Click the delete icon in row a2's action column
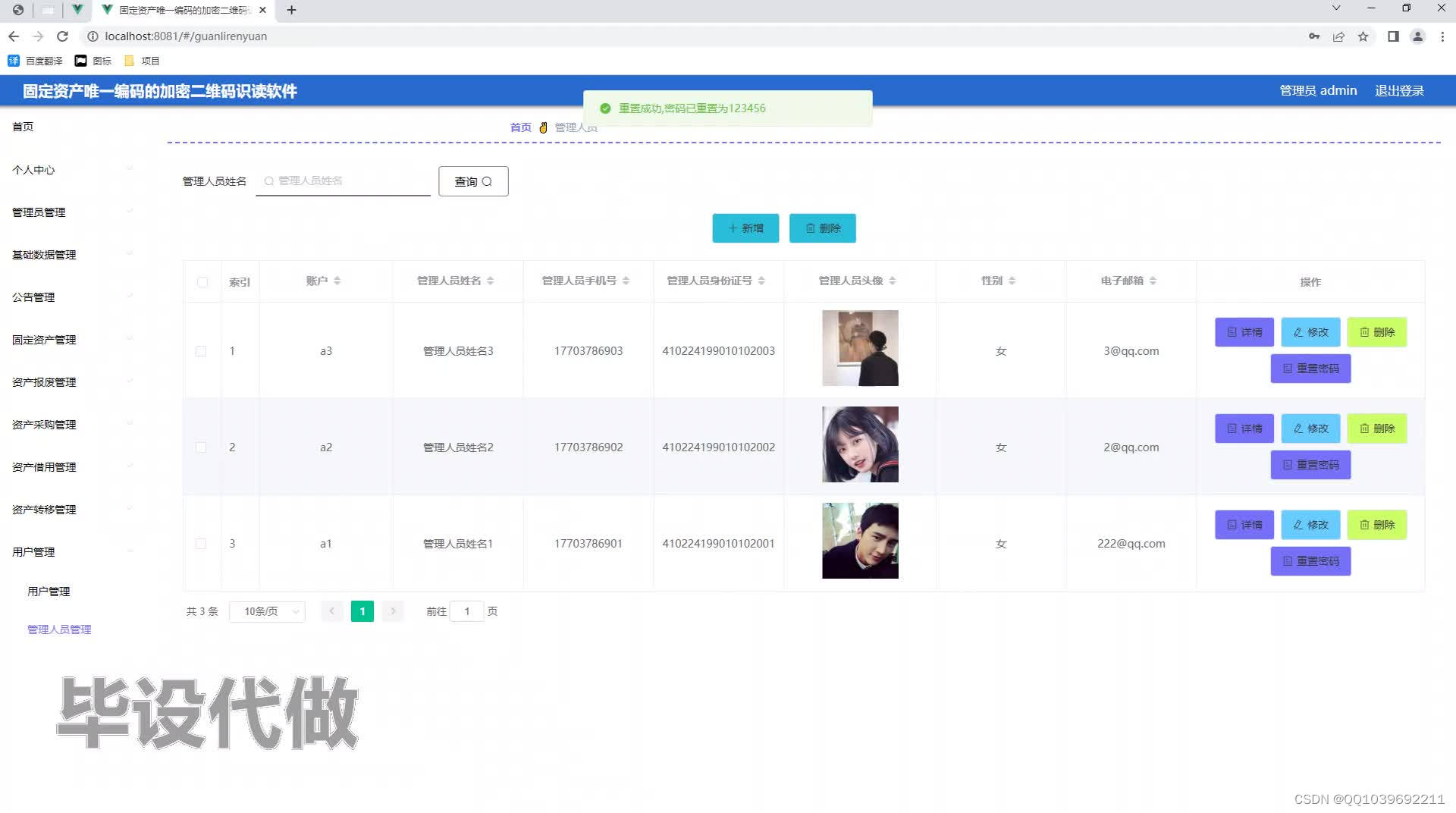Viewport: 1456px width, 813px height. coord(1363,428)
